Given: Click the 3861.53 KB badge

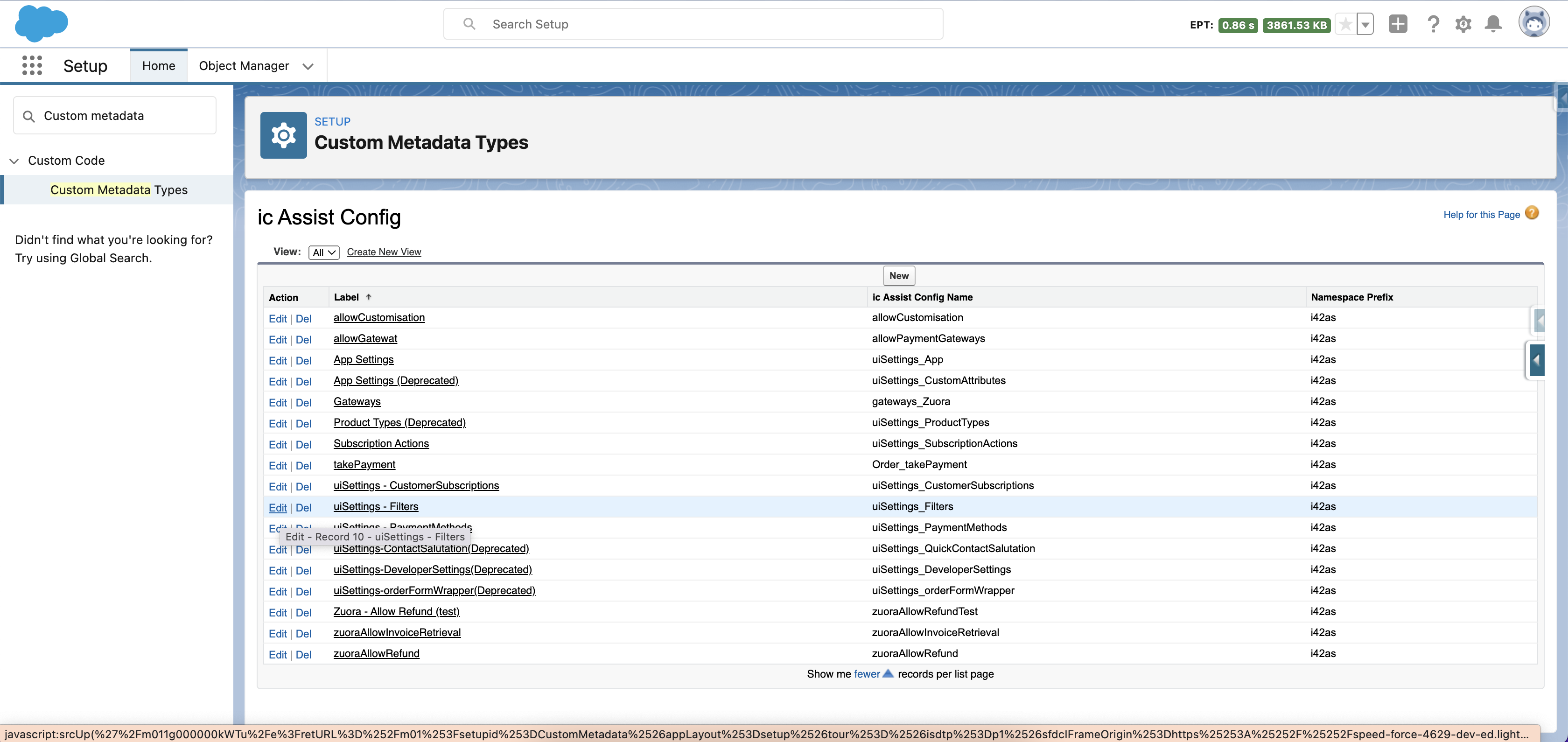Looking at the screenshot, I should 1296,25.
